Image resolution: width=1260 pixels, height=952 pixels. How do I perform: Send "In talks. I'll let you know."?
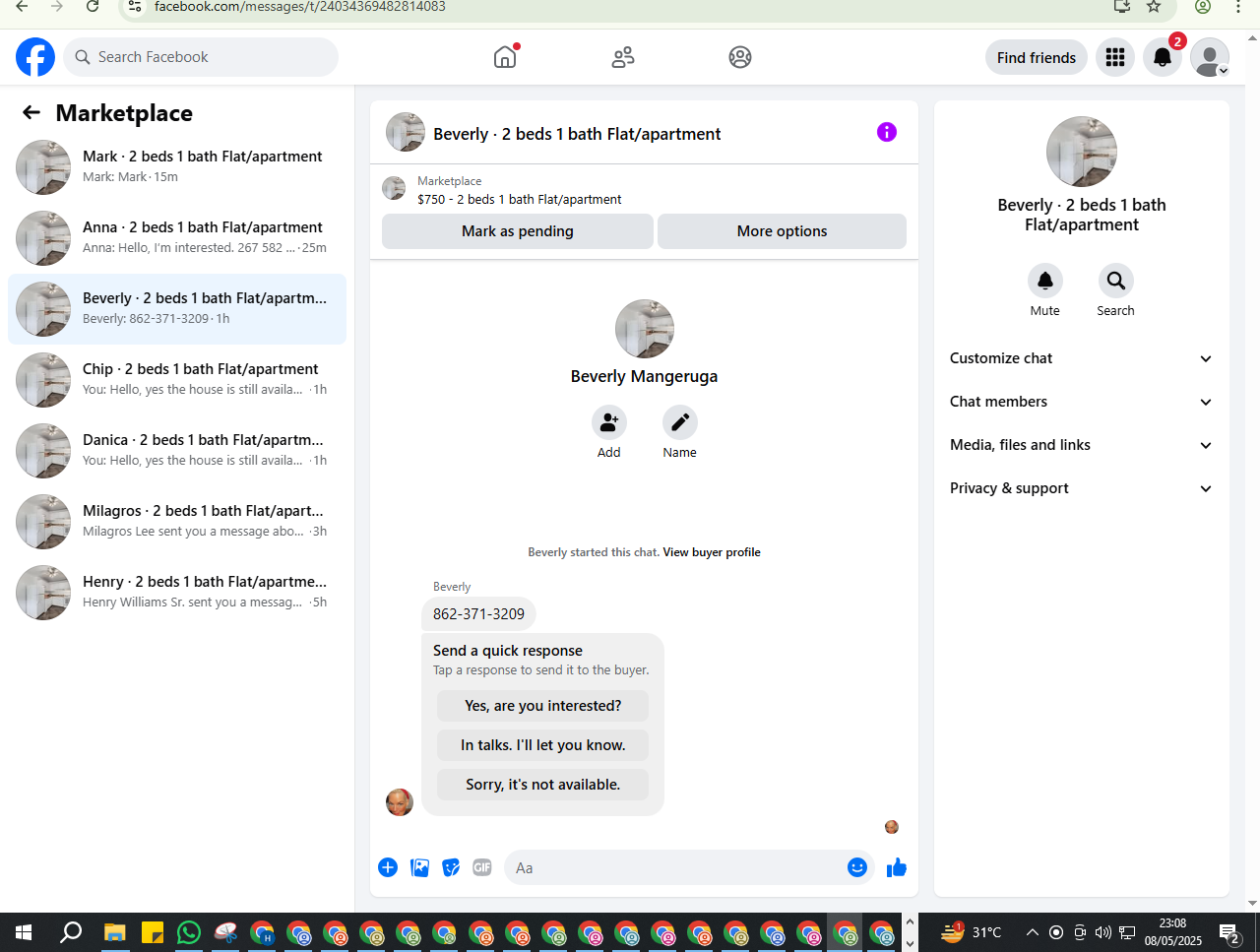click(x=543, y=745)
